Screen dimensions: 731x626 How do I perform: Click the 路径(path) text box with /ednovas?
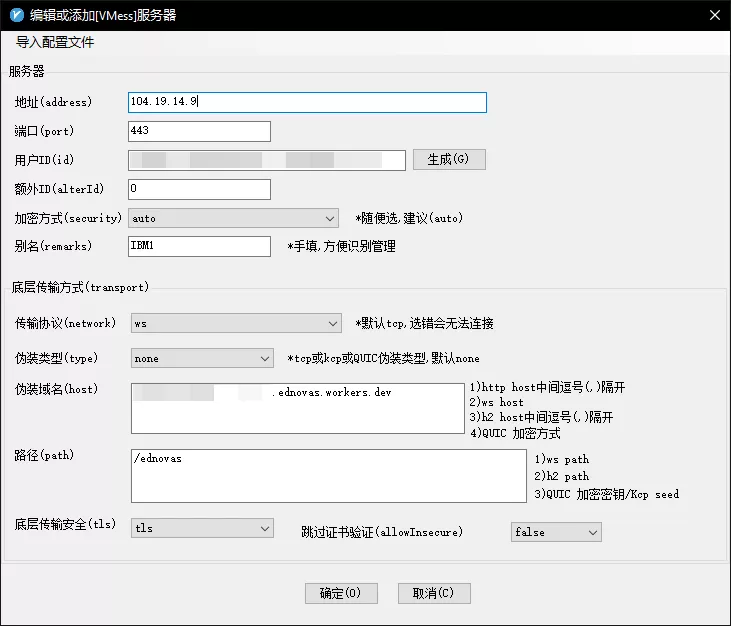point(329,476)
